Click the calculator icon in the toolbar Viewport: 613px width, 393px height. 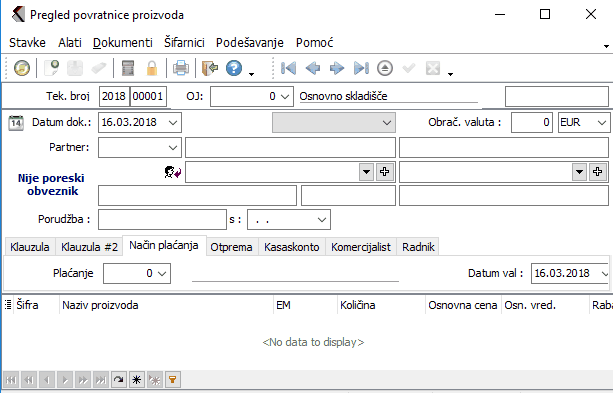click(x=128, y=68)
